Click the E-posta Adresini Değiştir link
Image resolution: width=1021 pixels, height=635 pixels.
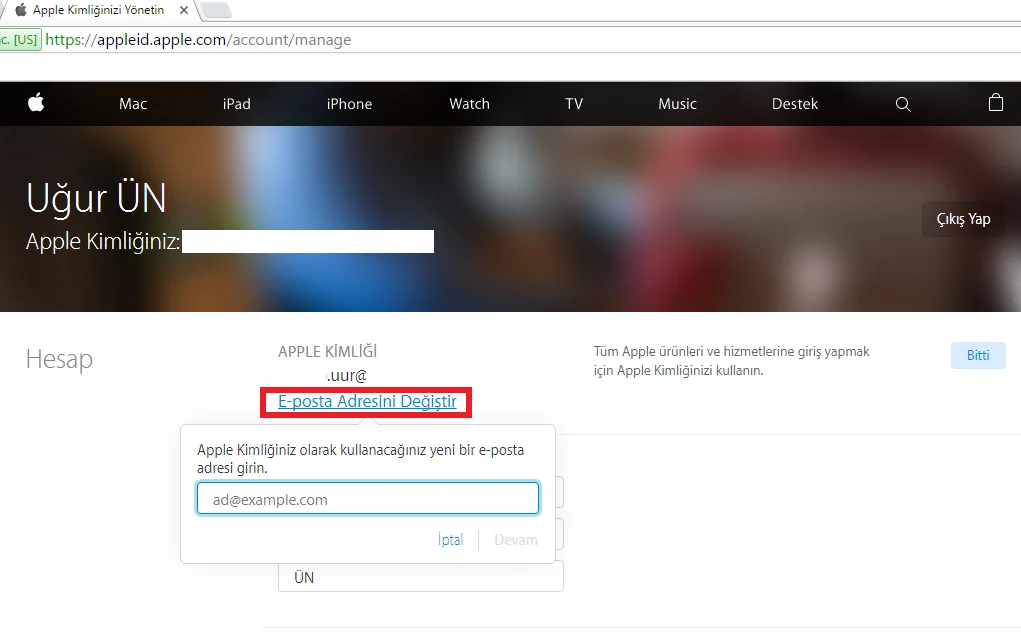pyautogui.click(x=367, y=402)
